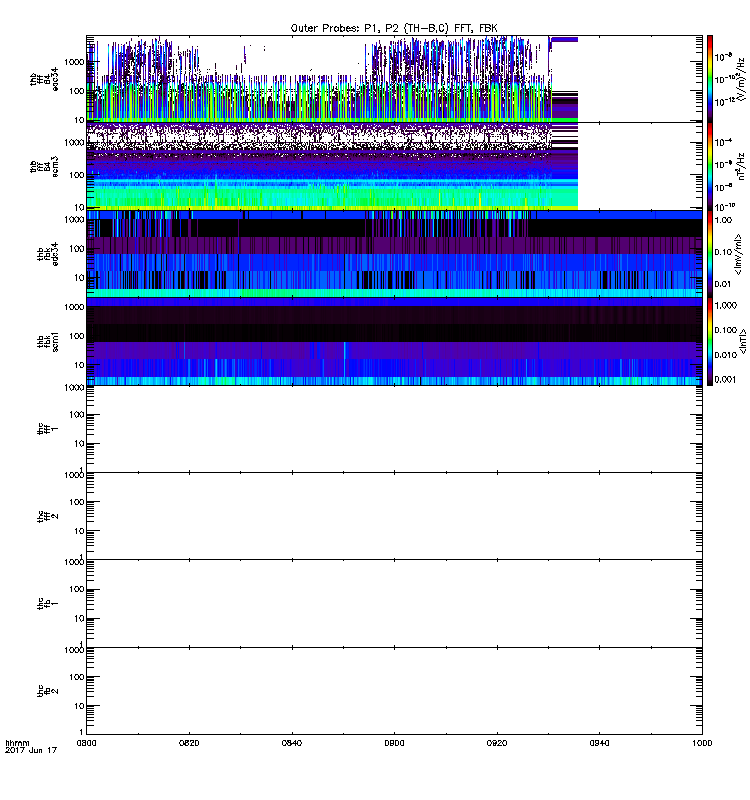Screen dimensions: 750x800
Task: Select the "thb fff 64 edc34" panel axis label
Action: point(44,79)
